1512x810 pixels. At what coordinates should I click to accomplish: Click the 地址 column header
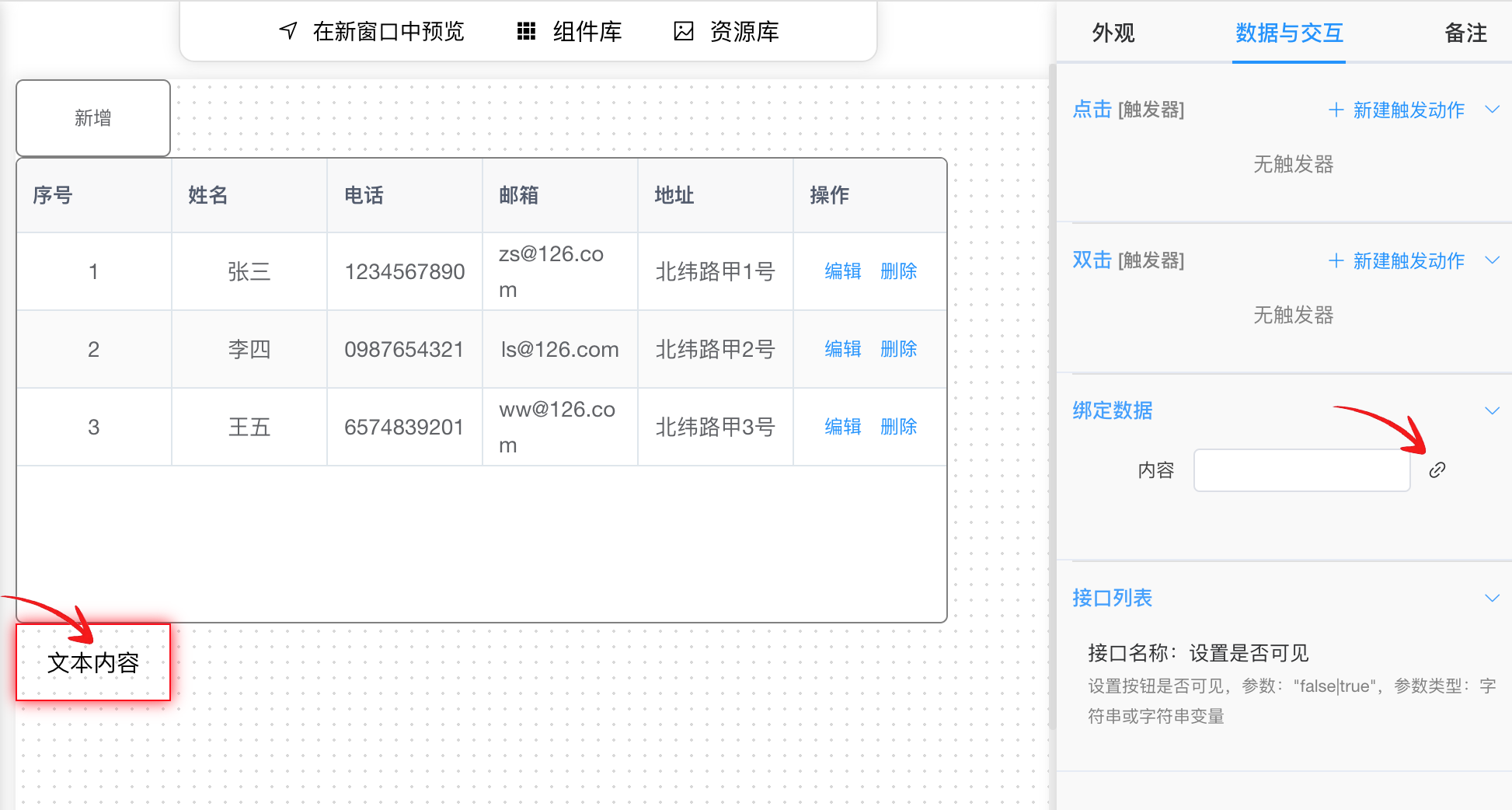pyautogui.click(x=716, y=195)
